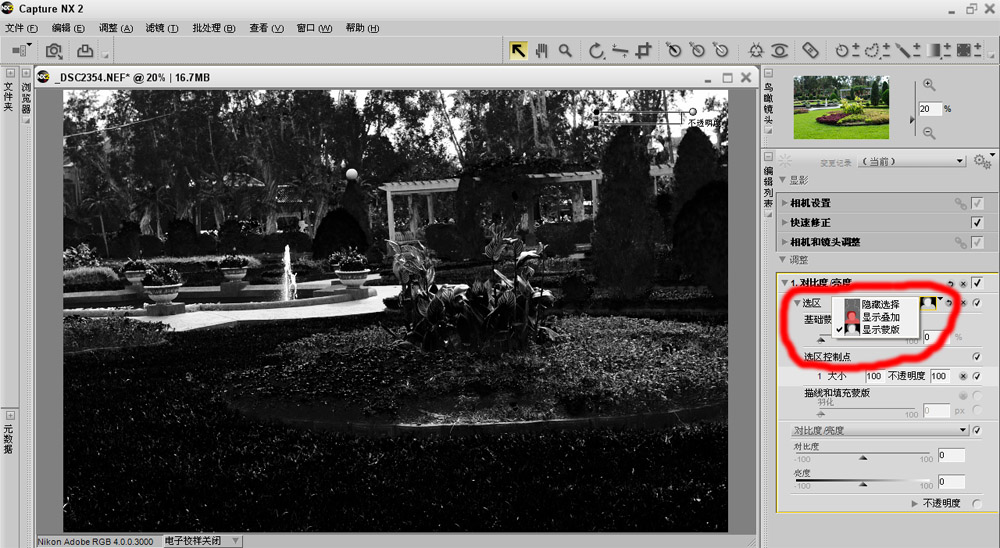1000x548 pixels.
Task: Select the direct select arrow tool
Action: (x=518, y=50)
